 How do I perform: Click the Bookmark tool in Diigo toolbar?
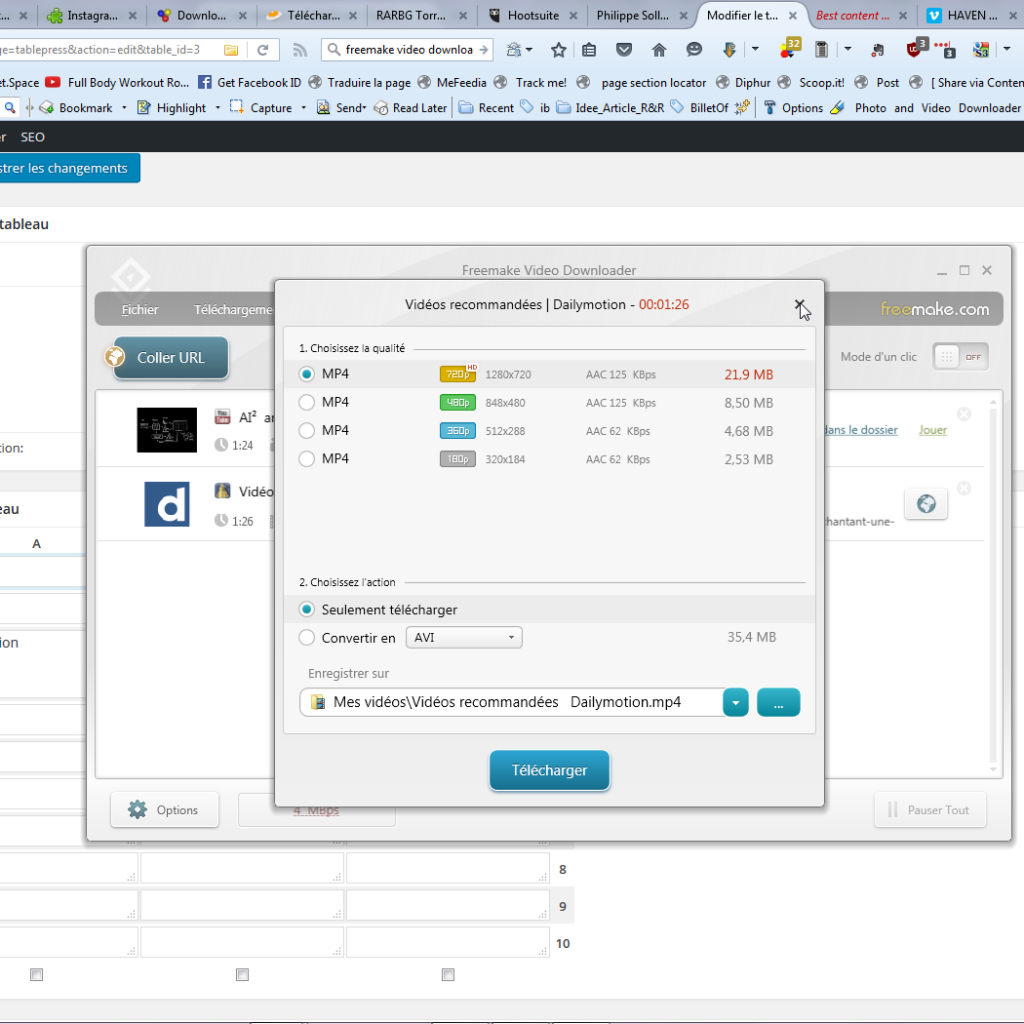click(x=76, y=108)
